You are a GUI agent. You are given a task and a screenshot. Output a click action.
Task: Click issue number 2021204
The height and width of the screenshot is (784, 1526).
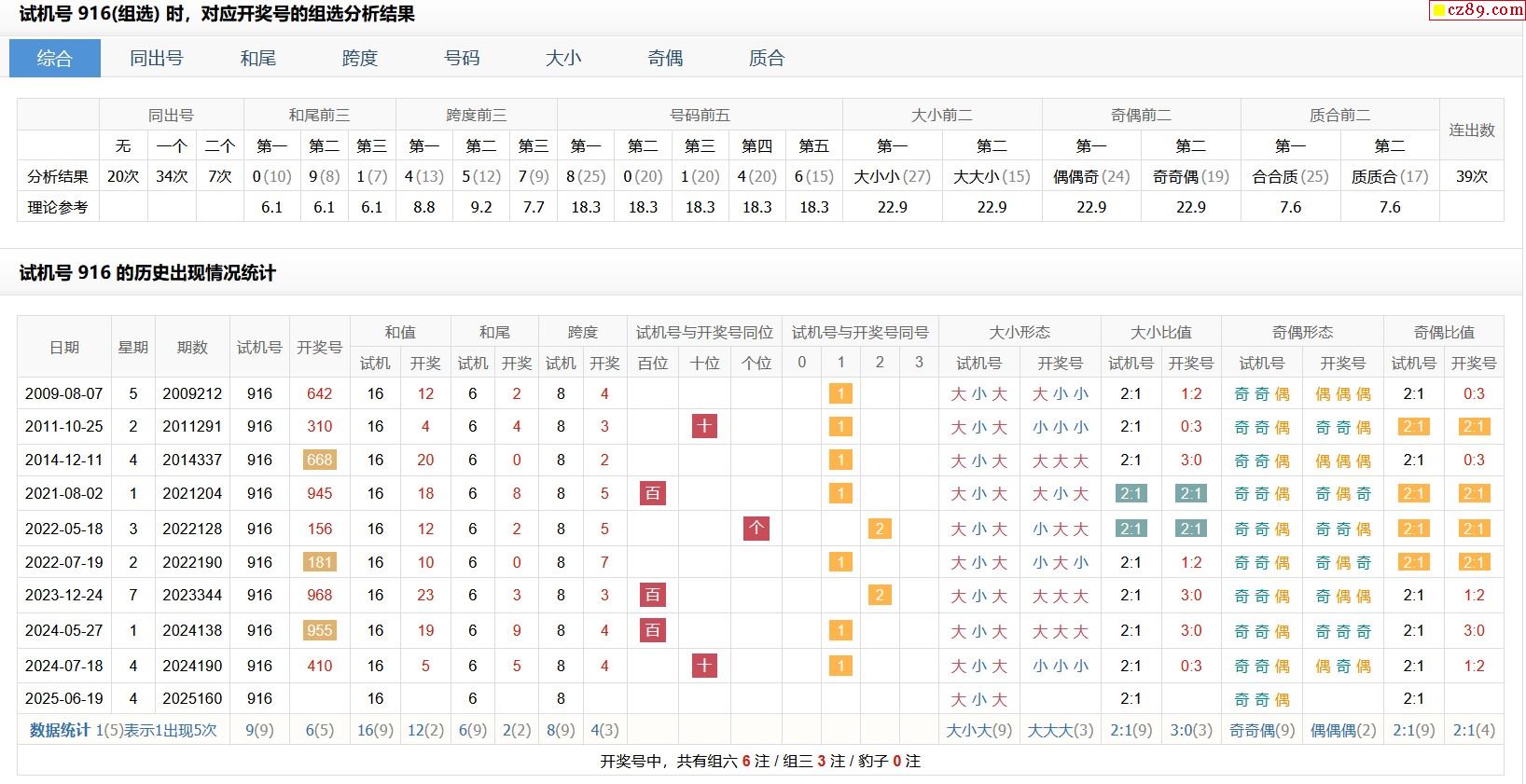pyautogui.click(x=192, y=493)
